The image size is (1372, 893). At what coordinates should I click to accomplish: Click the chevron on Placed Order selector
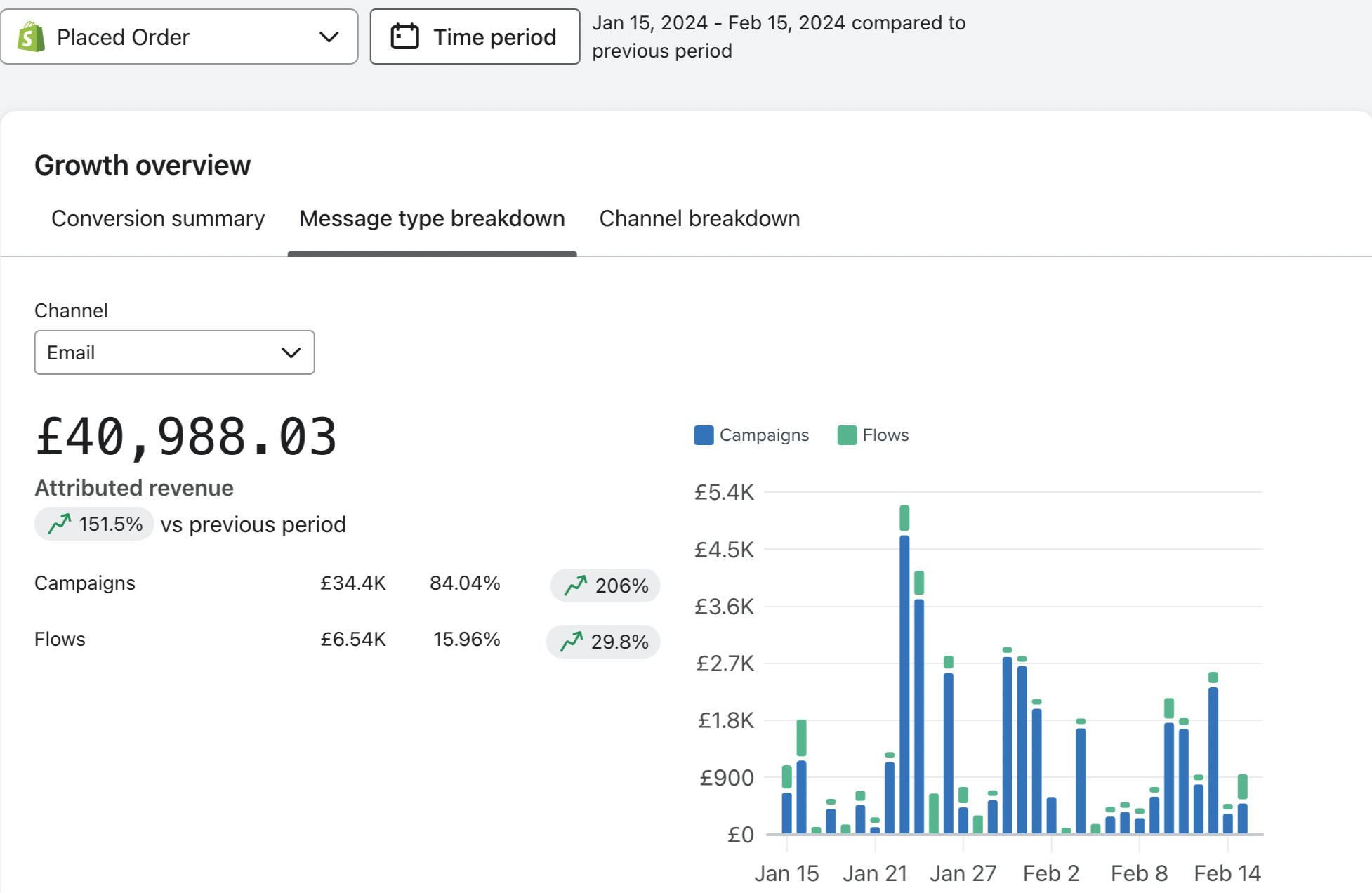point(329,37)
